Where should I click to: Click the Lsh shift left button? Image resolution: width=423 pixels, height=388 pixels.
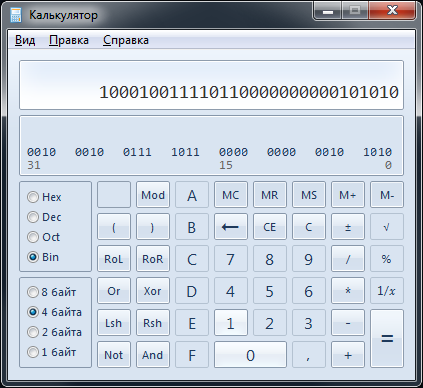click(x=114, y=323)
